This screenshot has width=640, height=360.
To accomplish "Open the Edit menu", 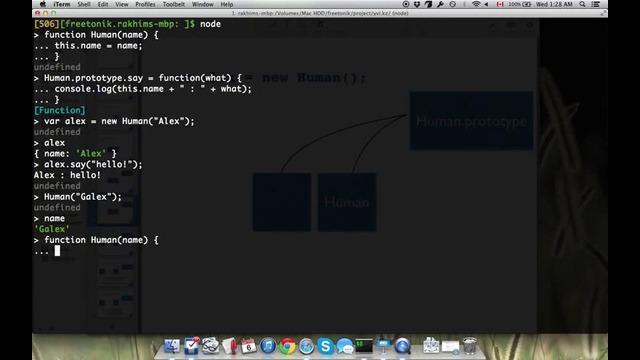I will pyautogui.click(x=103, y=4).
